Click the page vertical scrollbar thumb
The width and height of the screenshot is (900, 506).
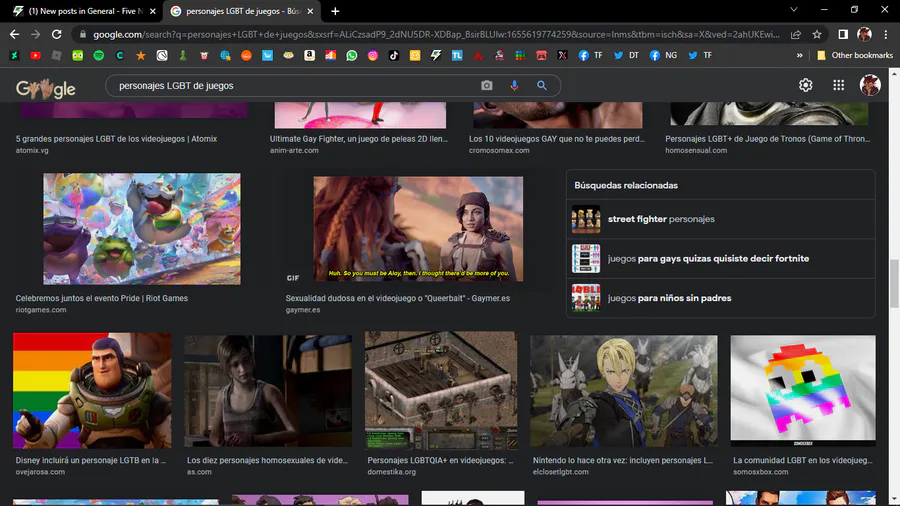coord(894,284)
